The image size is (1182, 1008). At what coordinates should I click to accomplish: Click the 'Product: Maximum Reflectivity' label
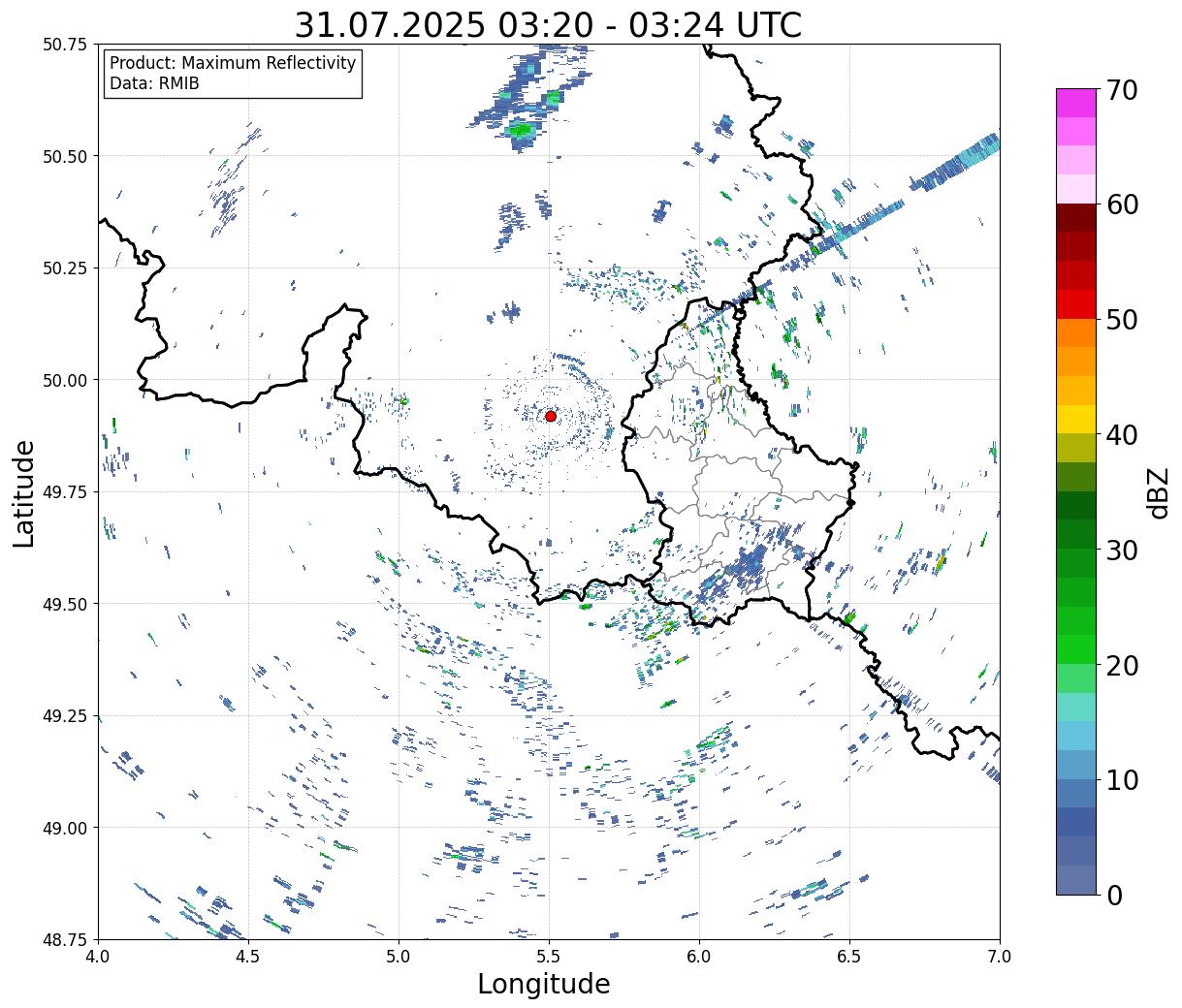pyautogui.click(x=233, y=63)
